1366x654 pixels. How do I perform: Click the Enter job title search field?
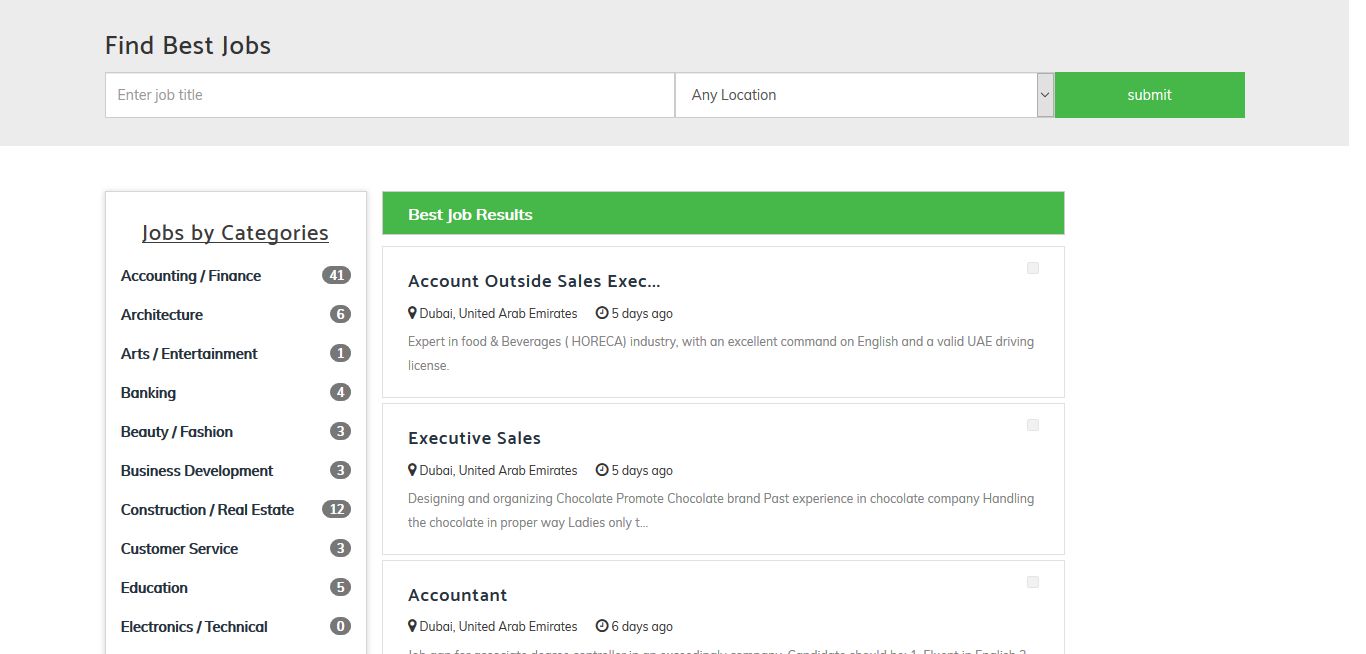click(x=390, y=95)
